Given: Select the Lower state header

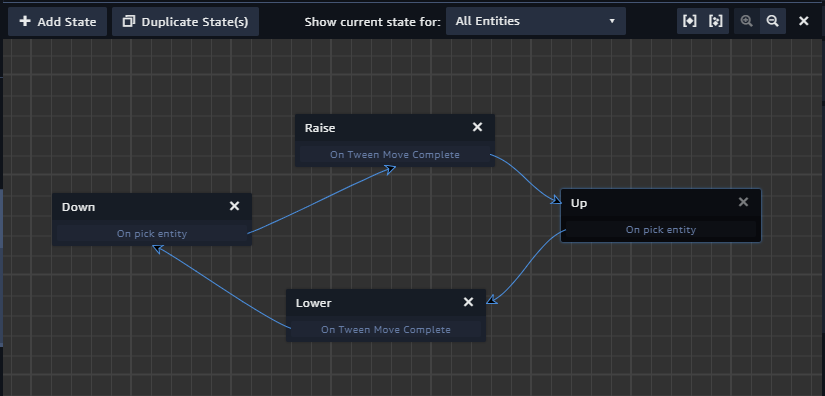Looking at the screenshot, I should 386,302.
